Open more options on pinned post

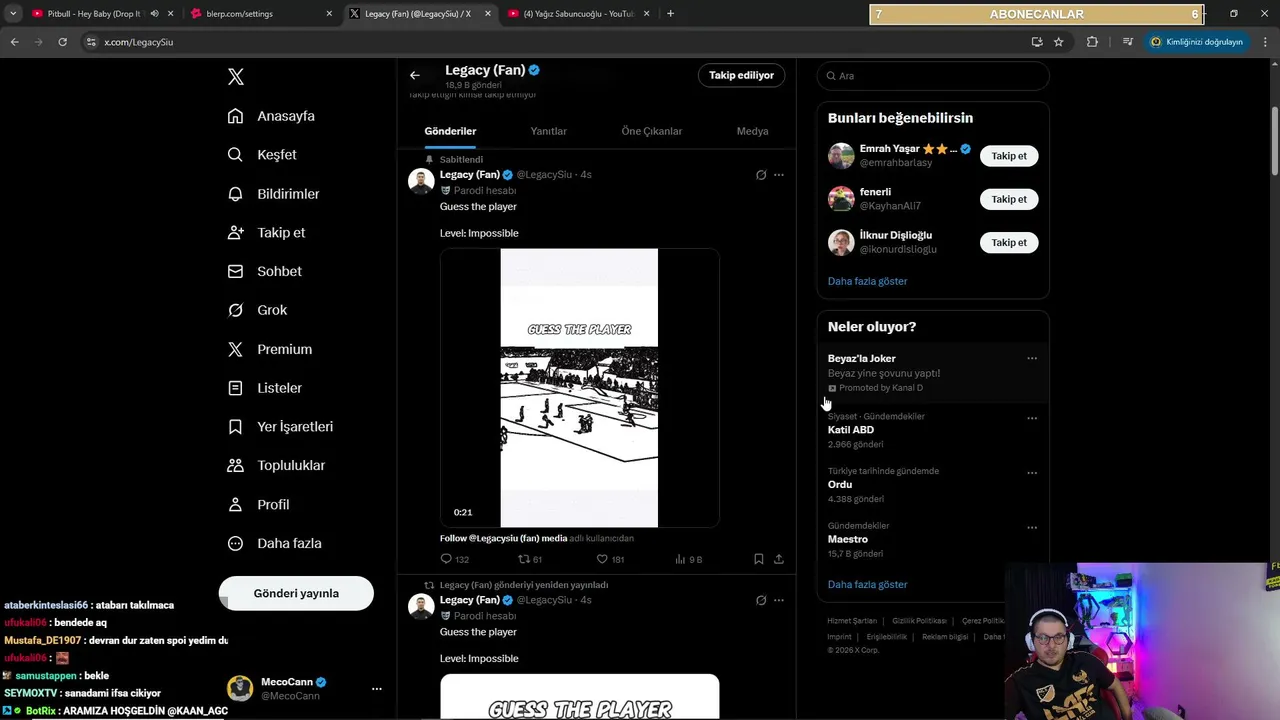click(x=779, y=175)
